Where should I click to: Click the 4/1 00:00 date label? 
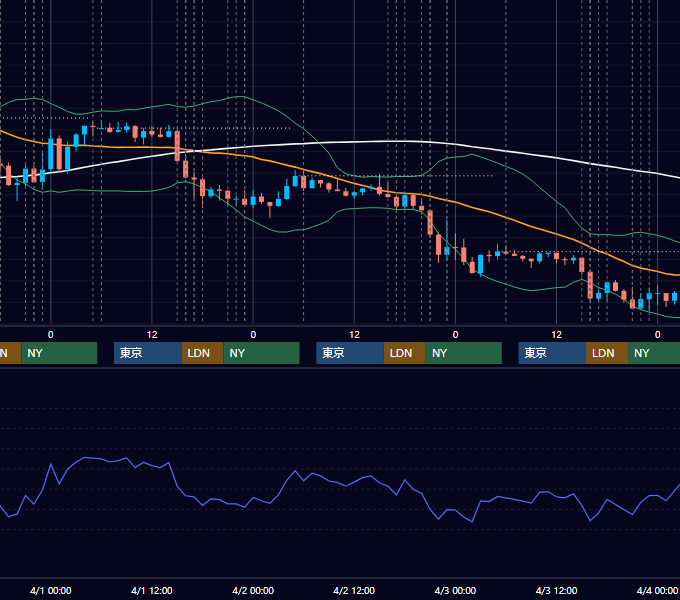pos(51,590)
